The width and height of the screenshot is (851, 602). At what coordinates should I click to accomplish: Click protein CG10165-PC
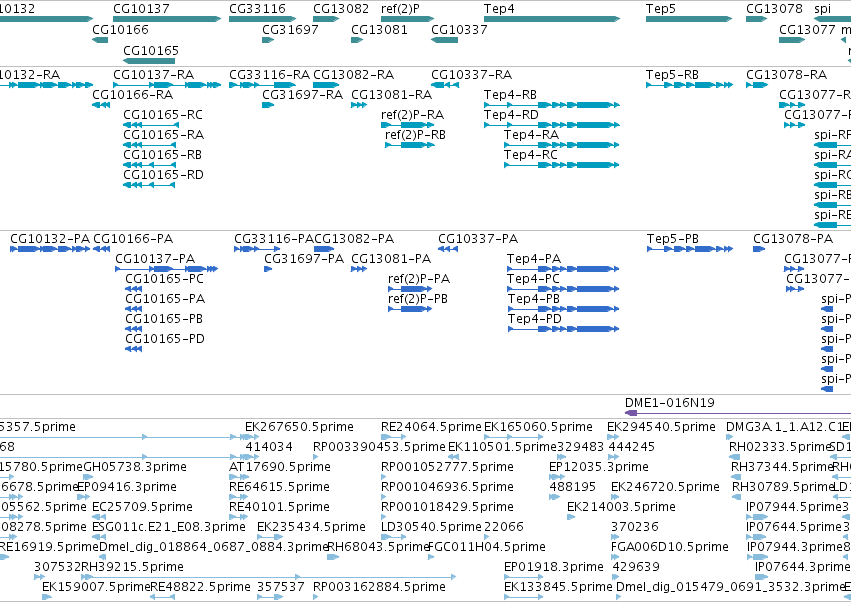[165, 279]
